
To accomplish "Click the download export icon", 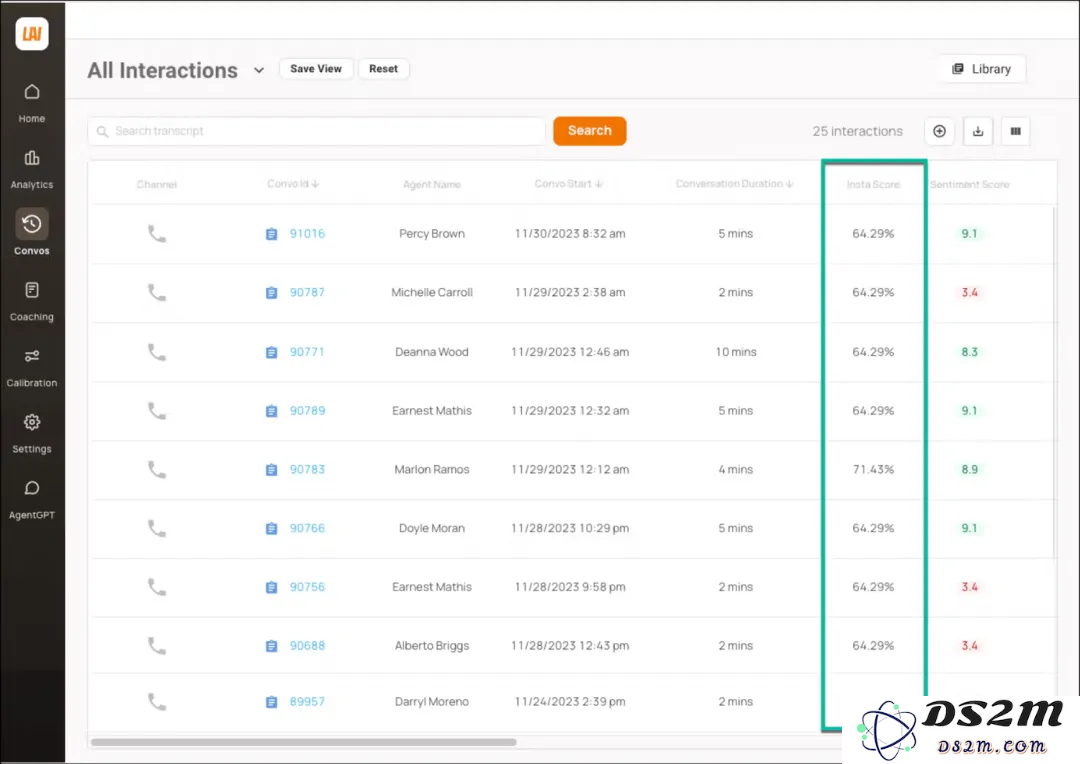I will pos(978,131).
